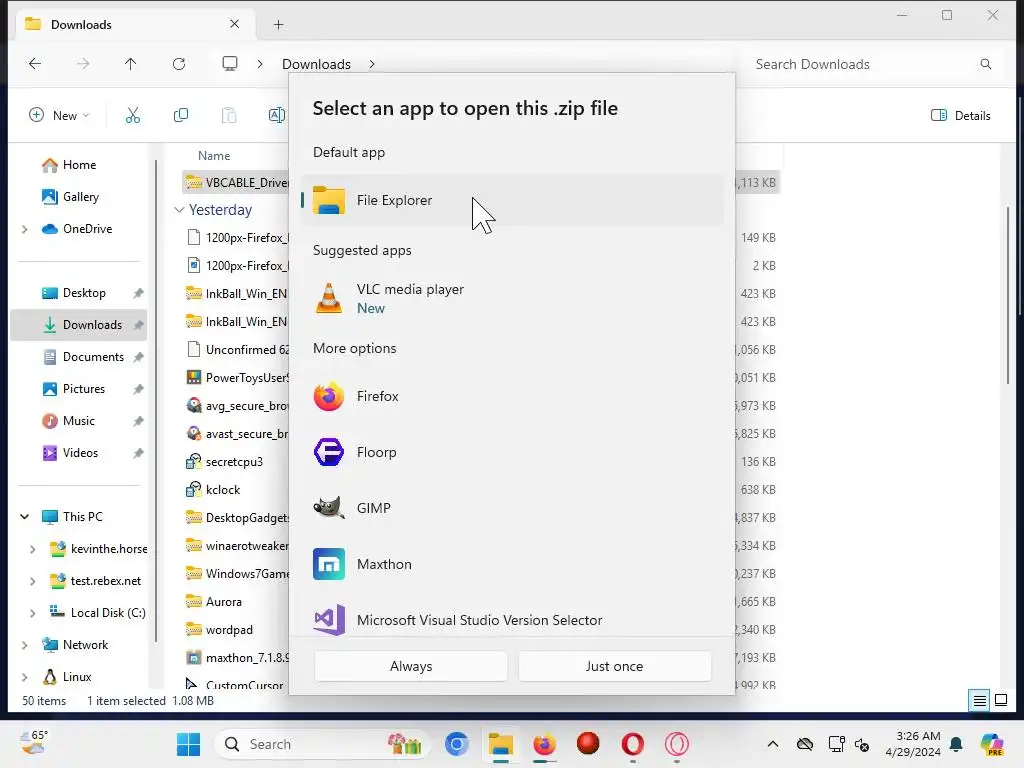Click the Copy icon in toolbar
The width and height of the screenshot is (1024, 768).
click(x=181, y=116)
